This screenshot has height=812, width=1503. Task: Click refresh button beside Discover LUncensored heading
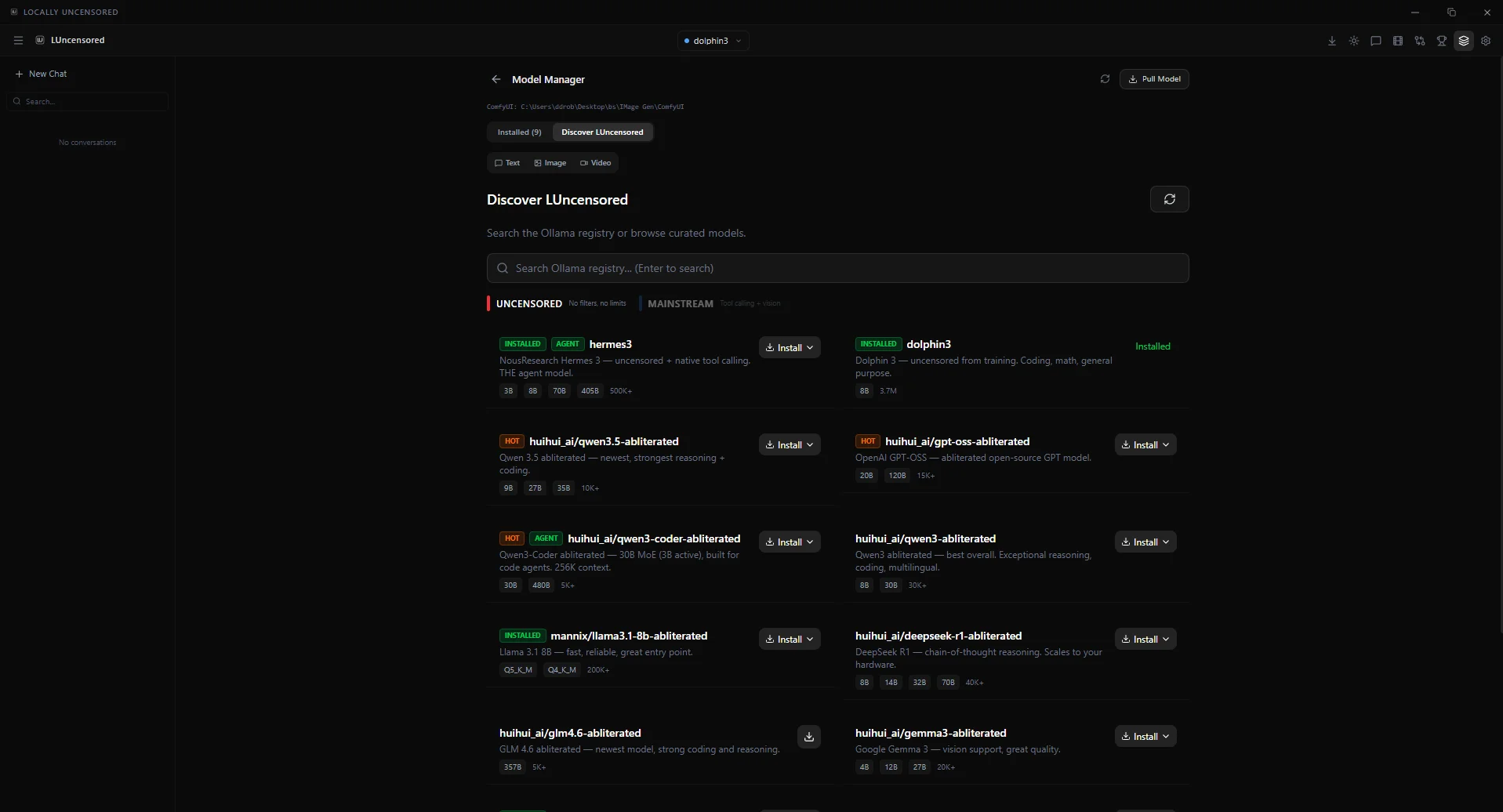click(1169, 199)
